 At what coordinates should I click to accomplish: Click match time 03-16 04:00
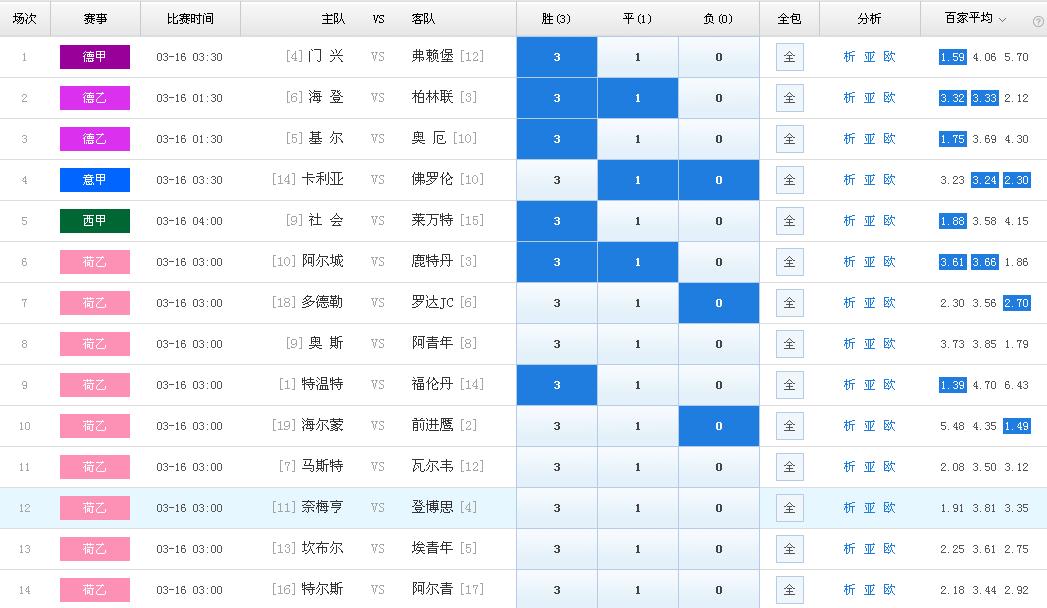[190, 222]
